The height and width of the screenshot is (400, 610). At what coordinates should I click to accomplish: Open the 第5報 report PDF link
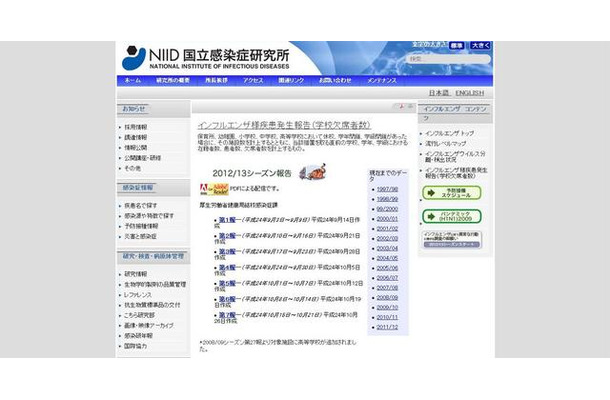coord(227,283)
